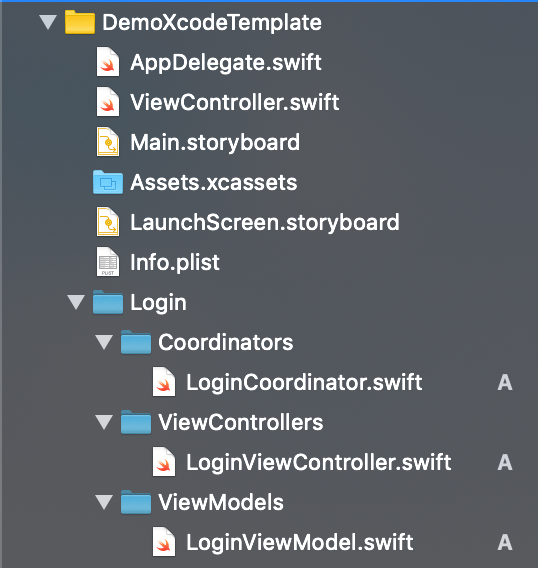Select the Login group label

158,302
